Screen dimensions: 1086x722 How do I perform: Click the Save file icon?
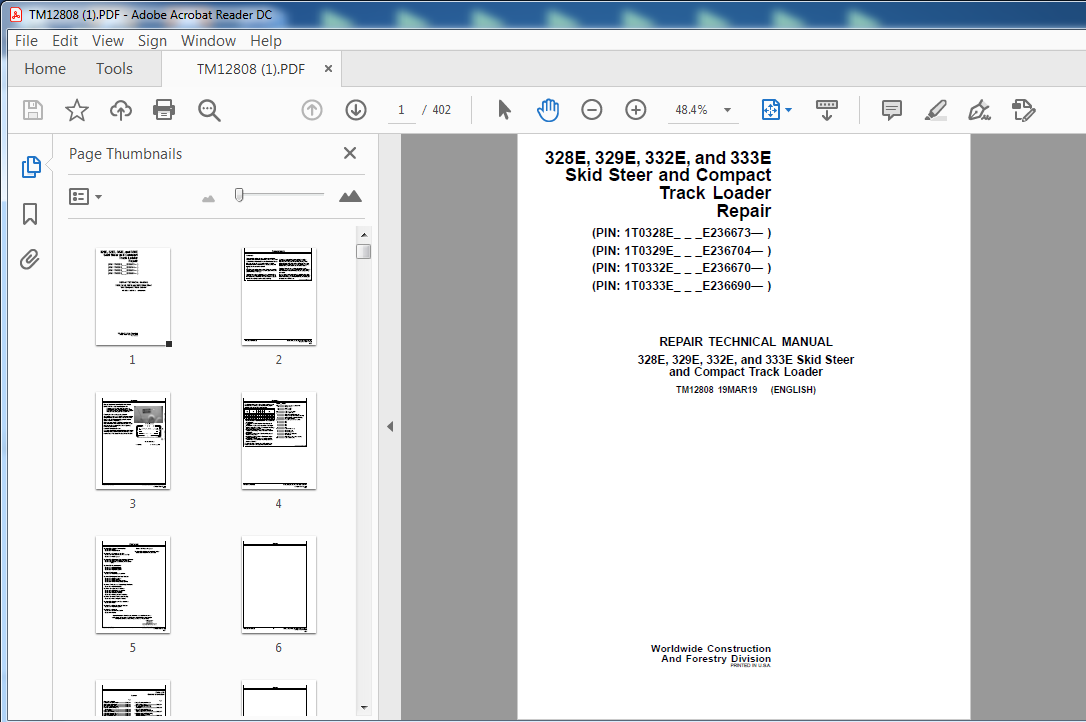pos(33,110)
